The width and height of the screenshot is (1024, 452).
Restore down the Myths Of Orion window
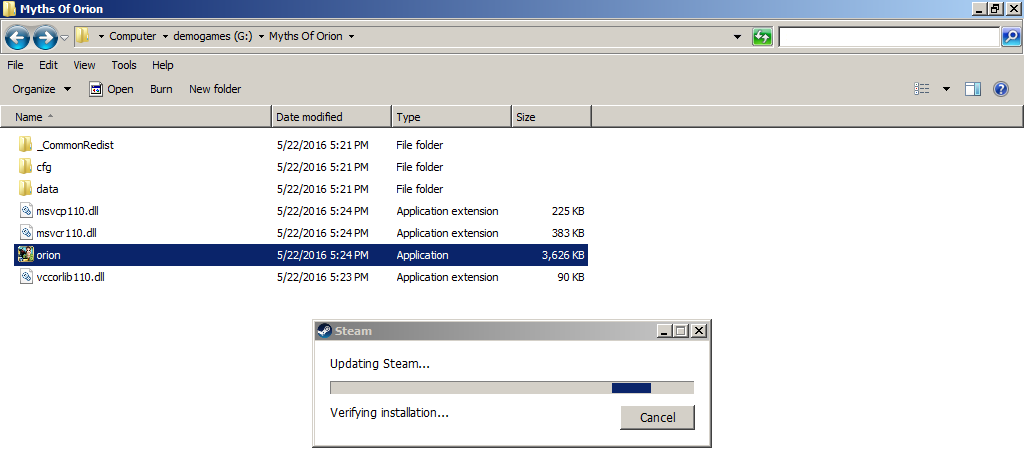pos(996,8)
